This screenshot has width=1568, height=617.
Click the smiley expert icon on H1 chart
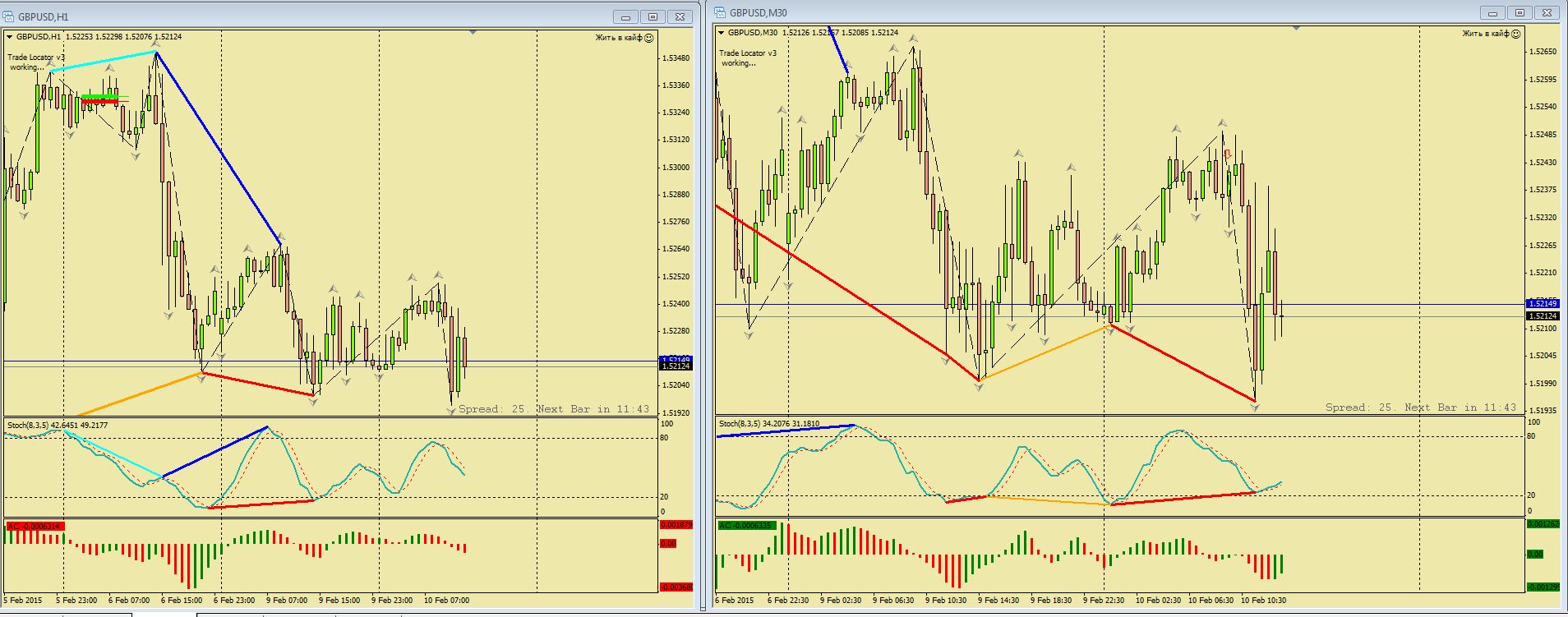pos(648,38)
